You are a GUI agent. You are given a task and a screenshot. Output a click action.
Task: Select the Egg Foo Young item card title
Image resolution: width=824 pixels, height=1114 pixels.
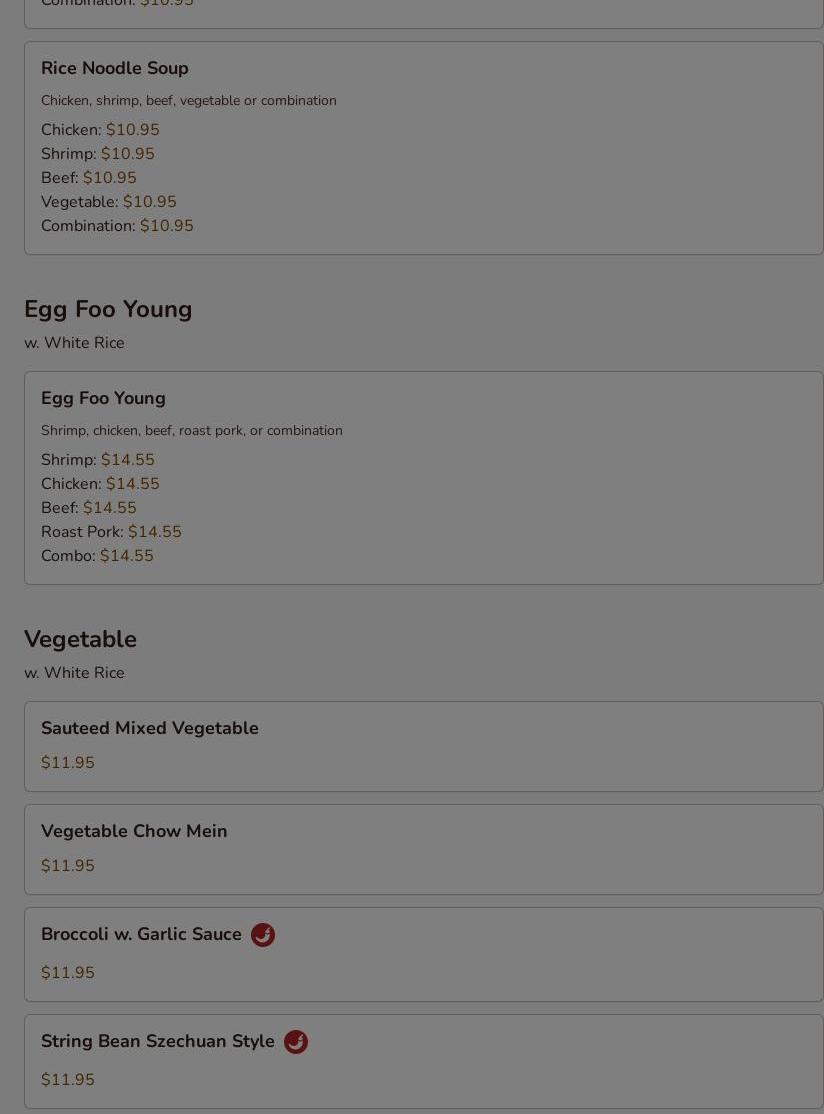pyautogui.click(x=103, y=399)
